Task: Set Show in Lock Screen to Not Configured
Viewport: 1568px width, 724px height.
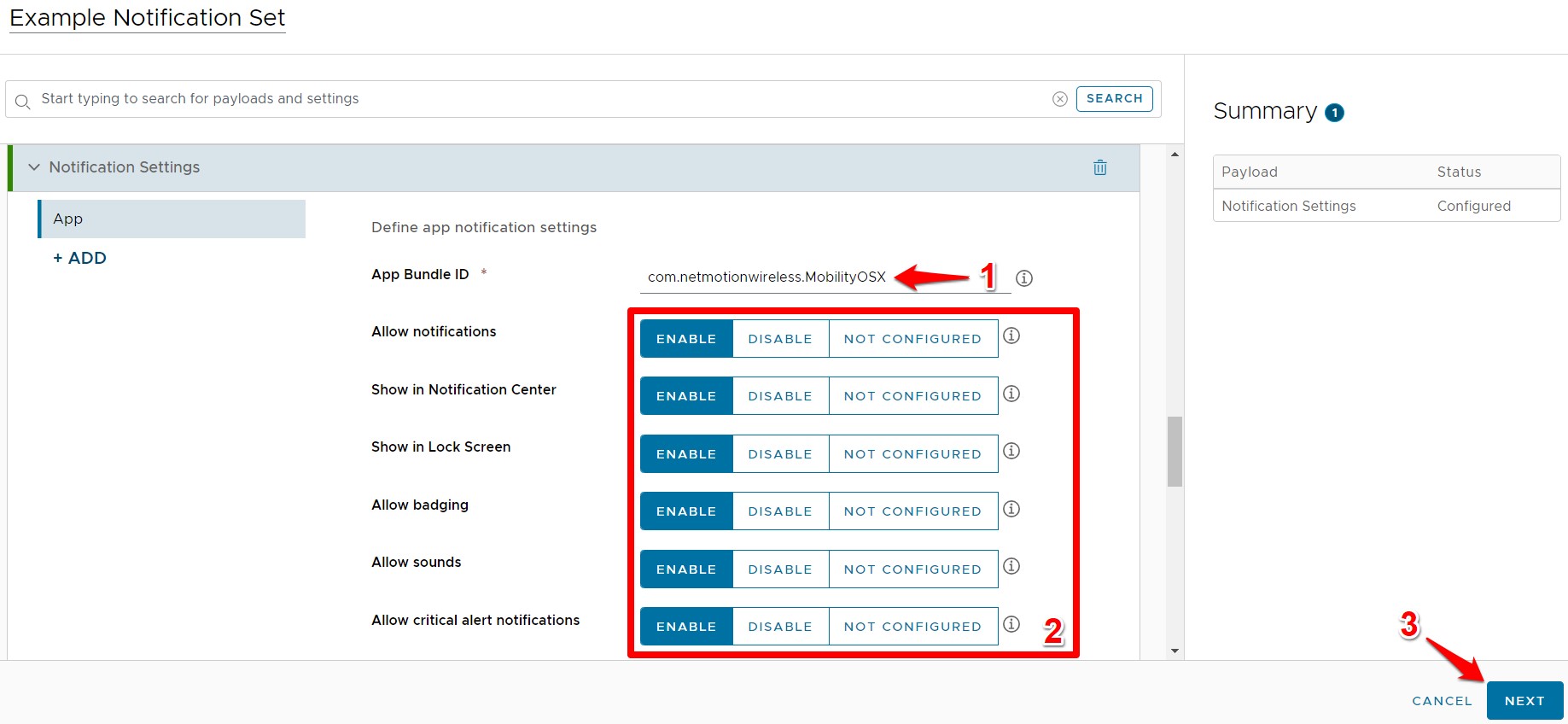Action: click(912, 453)
